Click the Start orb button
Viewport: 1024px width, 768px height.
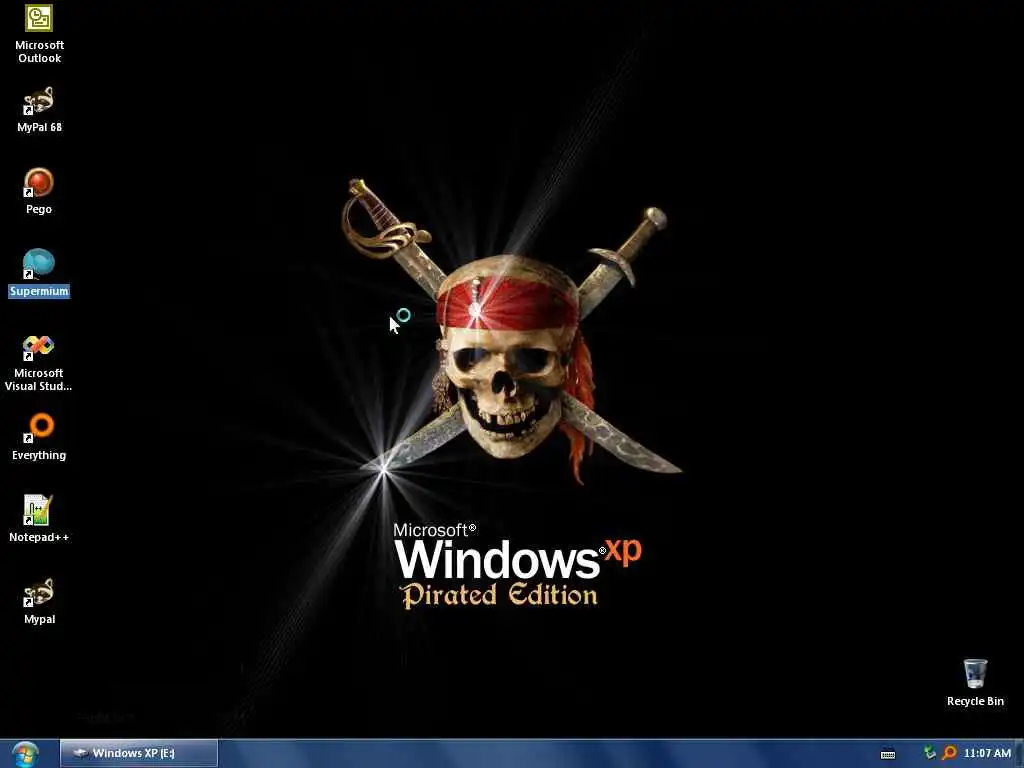pos(25,754)
